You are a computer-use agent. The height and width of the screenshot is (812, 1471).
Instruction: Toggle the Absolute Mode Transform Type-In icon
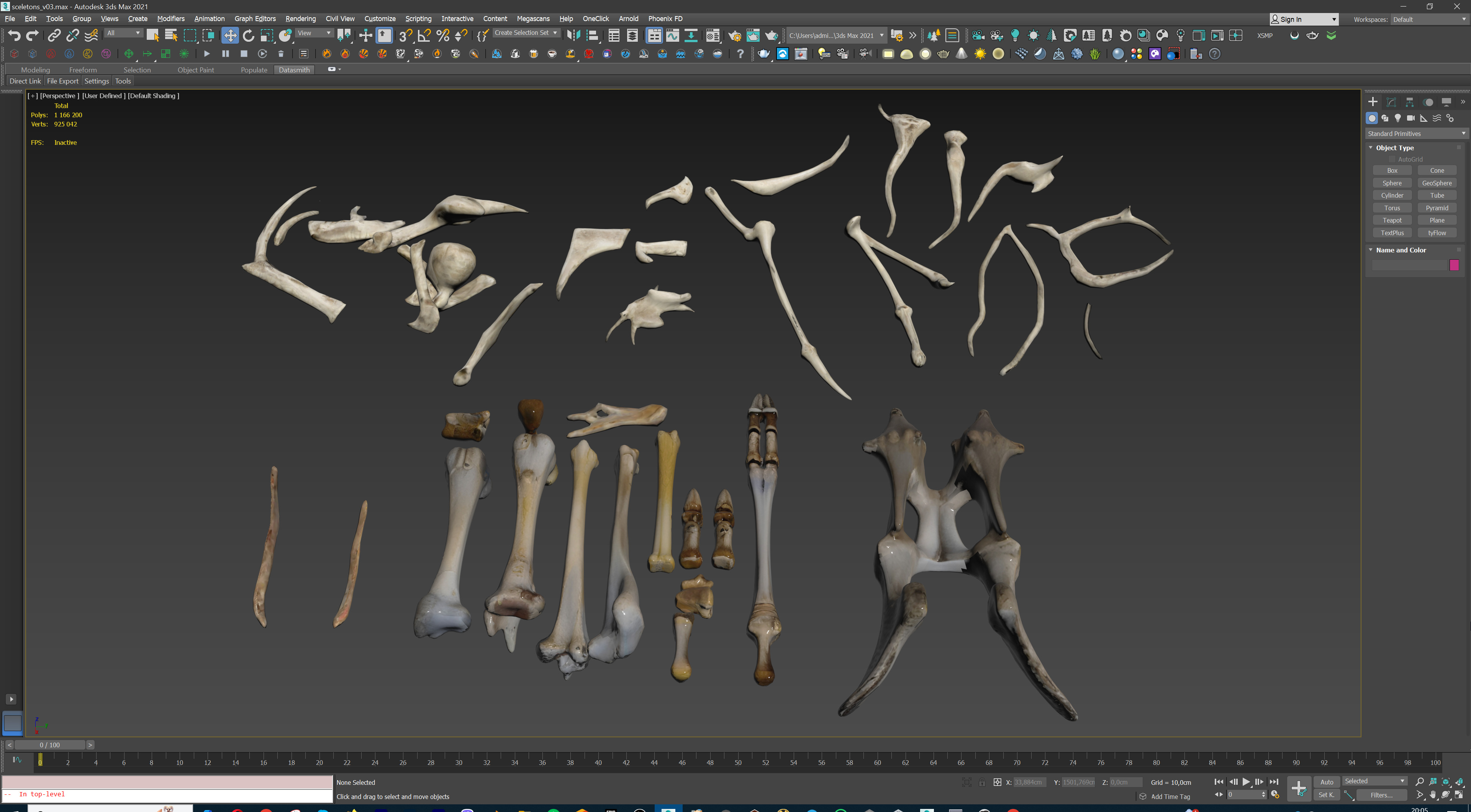(997, 782)
